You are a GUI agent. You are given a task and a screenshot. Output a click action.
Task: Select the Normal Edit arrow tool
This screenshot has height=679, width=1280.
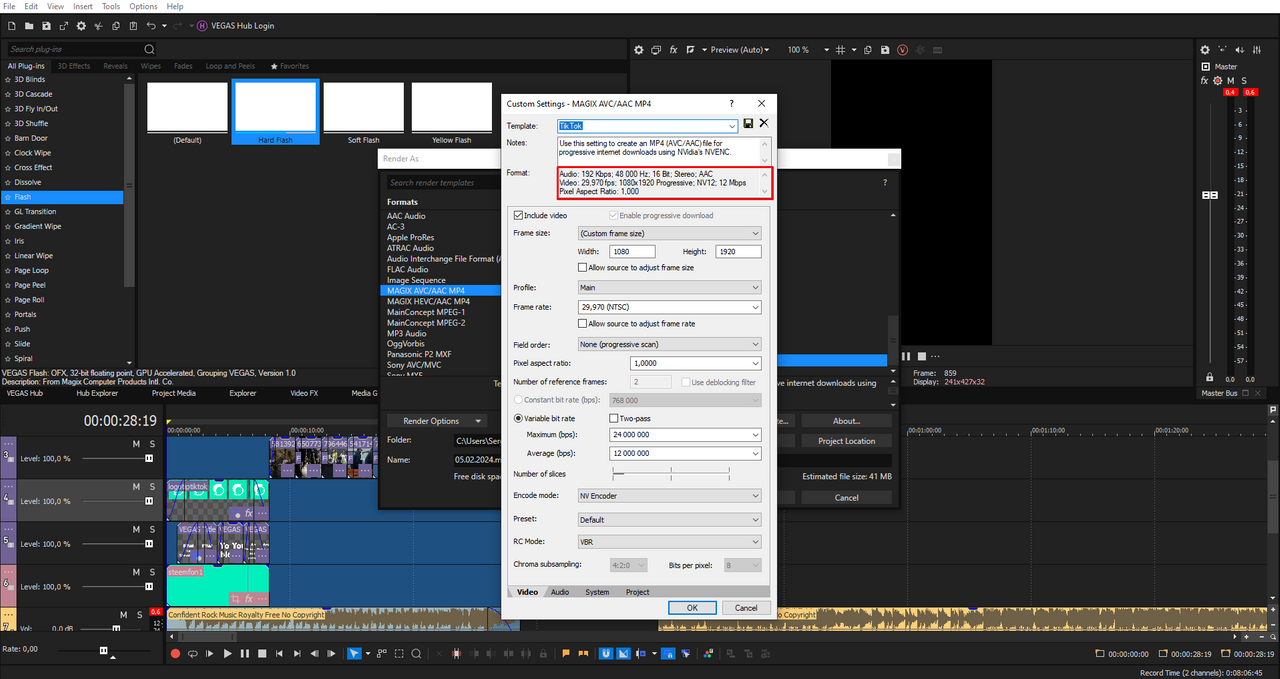click(x=354, y=653)
